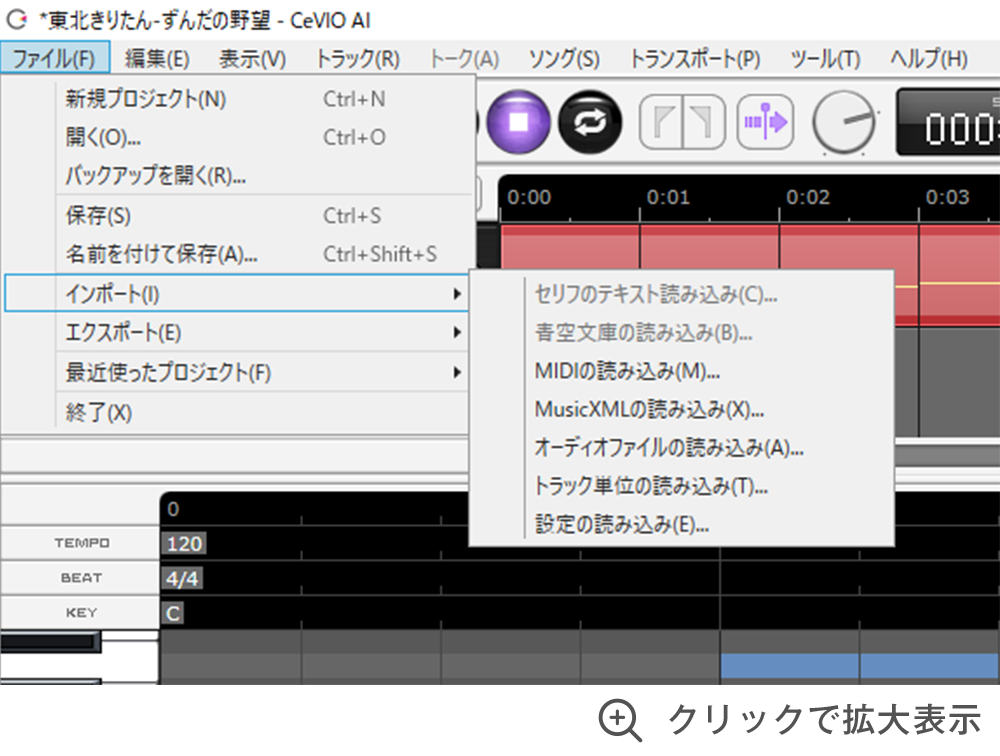Select トラック単位の読み込み(T)... import option
Screen dimensions: 1000x756
click(x=681, y=486)
